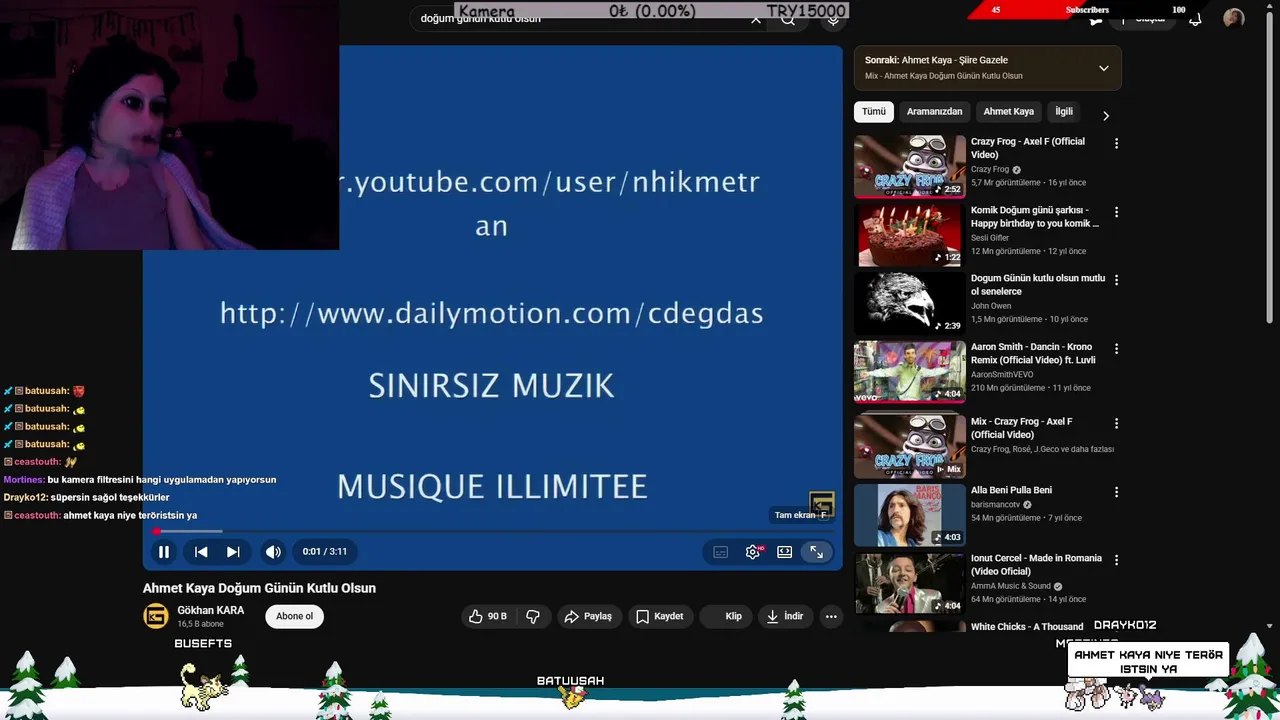Viewport: 1280px width, 720px height.
Task: Pause the video with the pause button
Action: (x=164, y=551)
